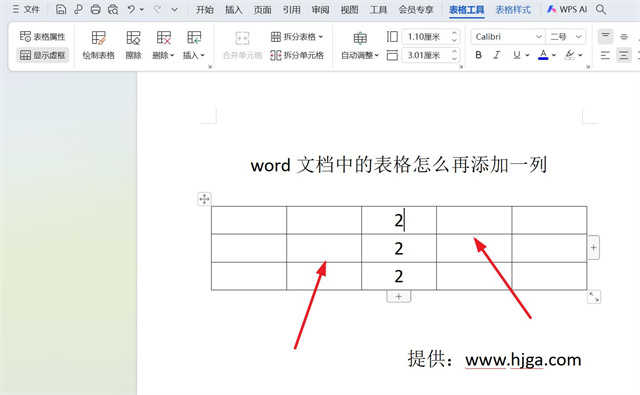This screenshot has width=640, height=395.
Task: Click the table resize corner handle
Action: click(x=594, y=297)
